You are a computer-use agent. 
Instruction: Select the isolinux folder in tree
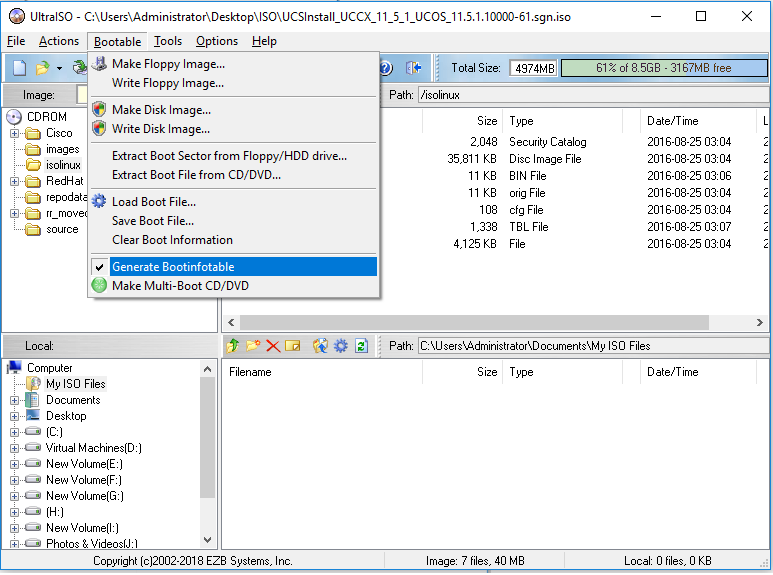coord(63,165)
